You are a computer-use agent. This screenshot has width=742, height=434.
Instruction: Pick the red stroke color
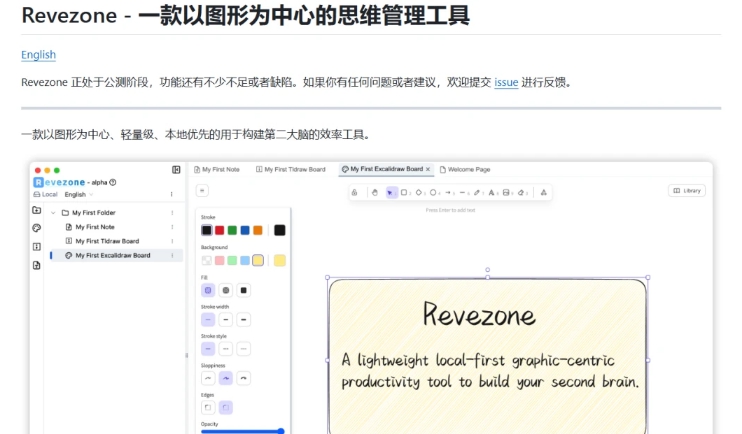(220, 230)
